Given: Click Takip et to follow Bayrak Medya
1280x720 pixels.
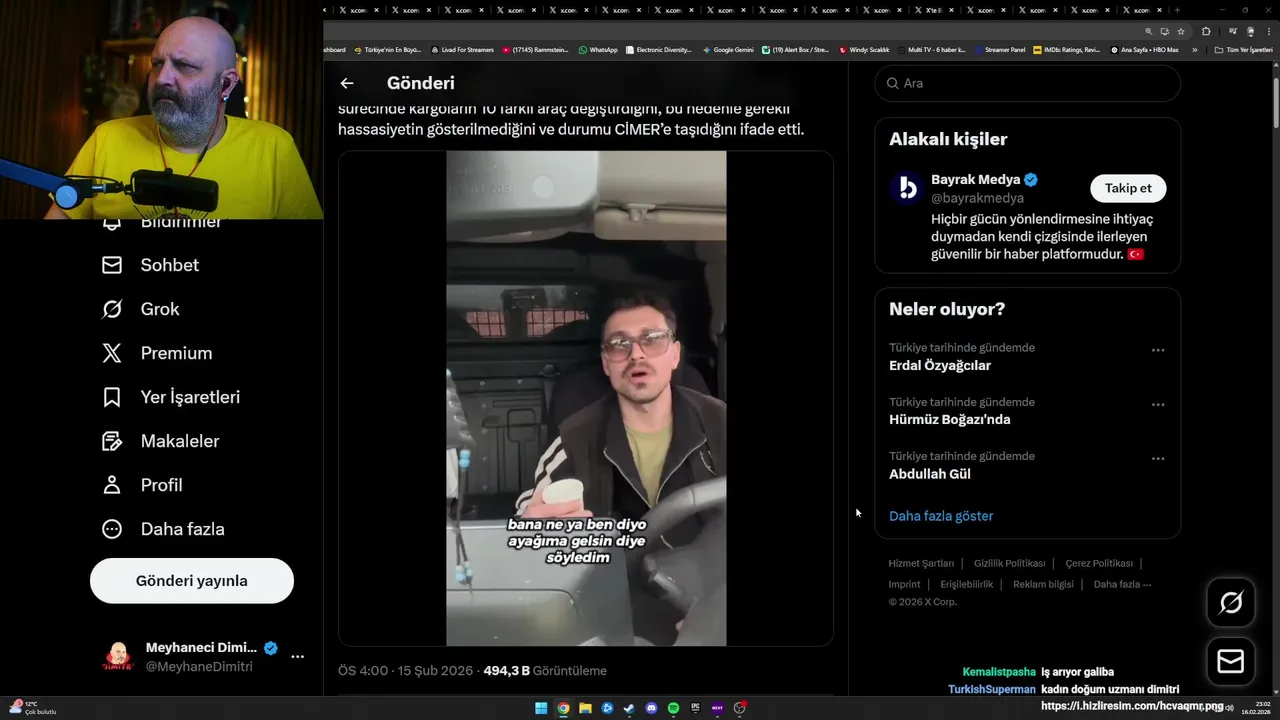Looking at the screenshot, I should tap(1128, 188).
